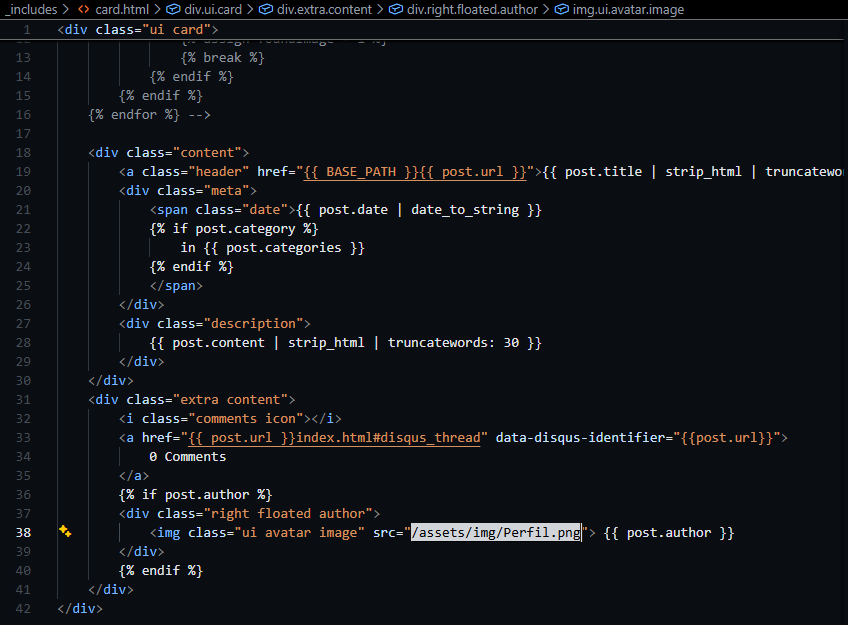848x625 pixels.
Task: Click the sparkle code action icon on line 38
Action: [65, 532]
